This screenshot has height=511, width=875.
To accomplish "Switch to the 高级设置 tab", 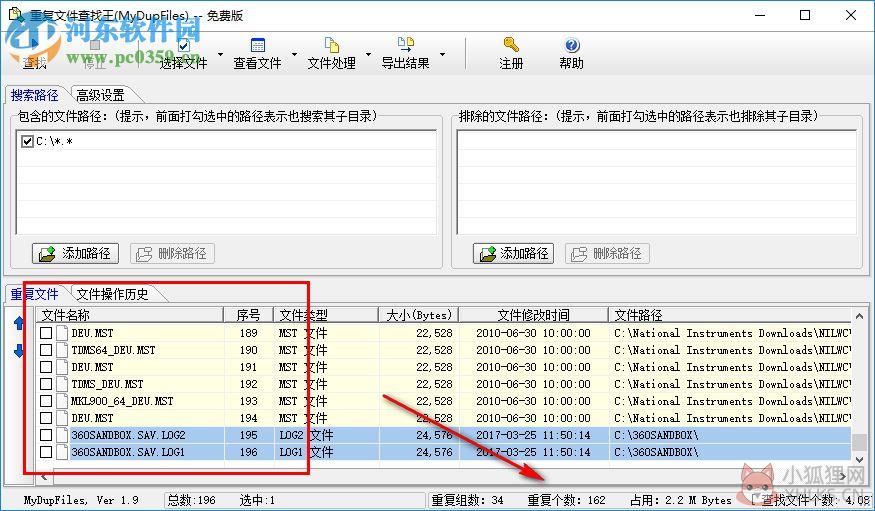I will click(101, 95).
